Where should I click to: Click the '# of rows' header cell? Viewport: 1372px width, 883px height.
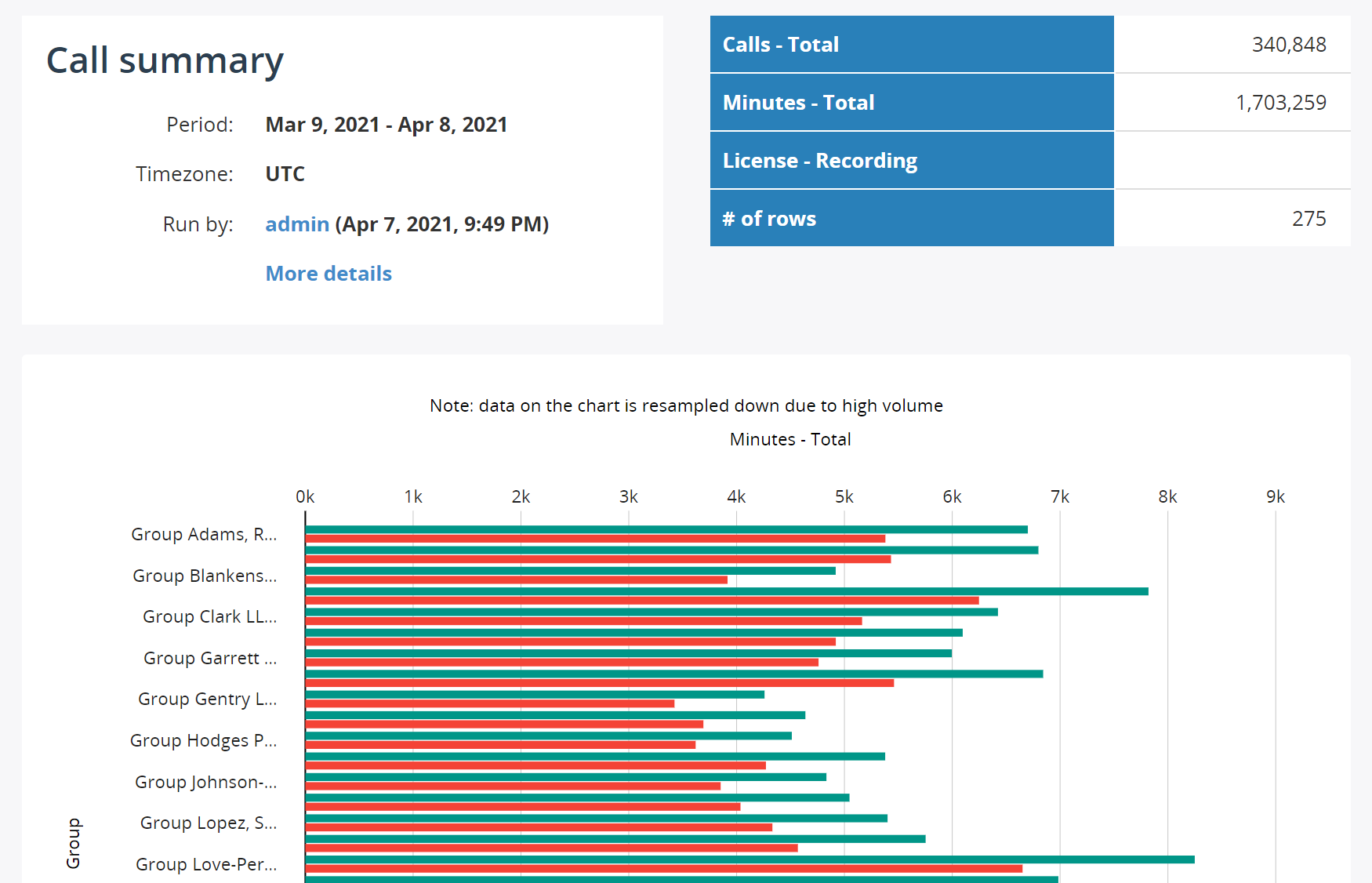(x=912, y=219)
